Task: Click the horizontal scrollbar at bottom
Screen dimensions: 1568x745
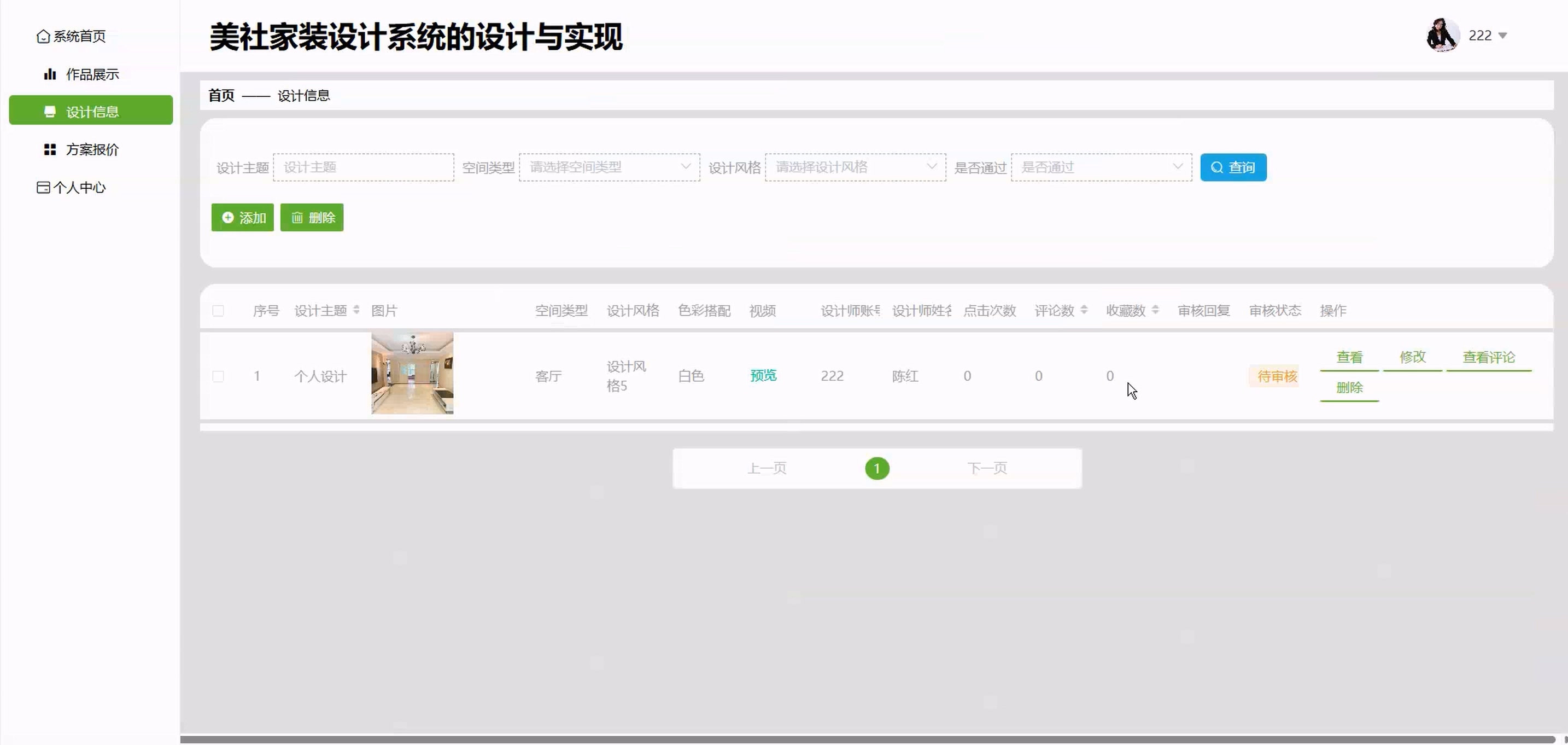Action: click(867, 739)
